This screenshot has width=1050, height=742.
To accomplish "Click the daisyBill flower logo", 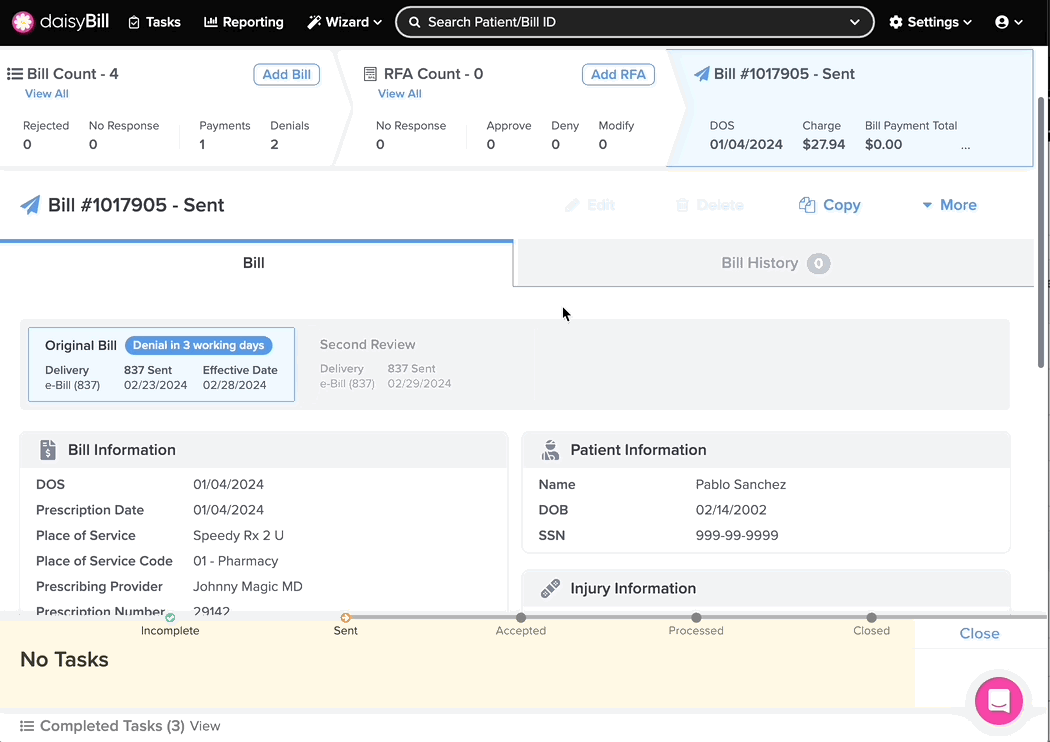I will click(23, 22).
